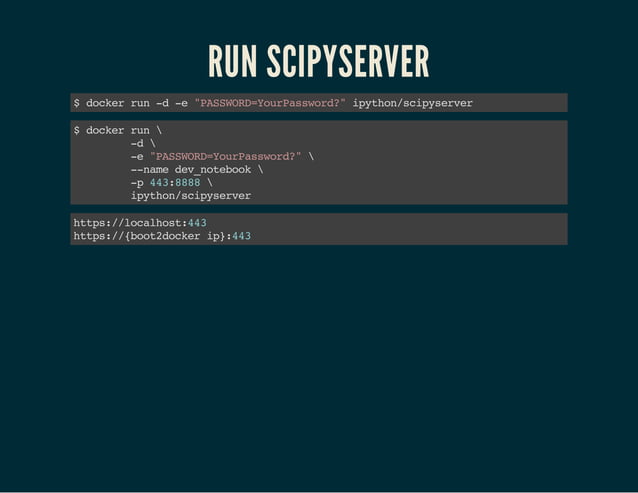Click ipython/scipyserver in the one-line command
Image resolution: width=638 pixels, height=493 pixels.
(412, 103)
